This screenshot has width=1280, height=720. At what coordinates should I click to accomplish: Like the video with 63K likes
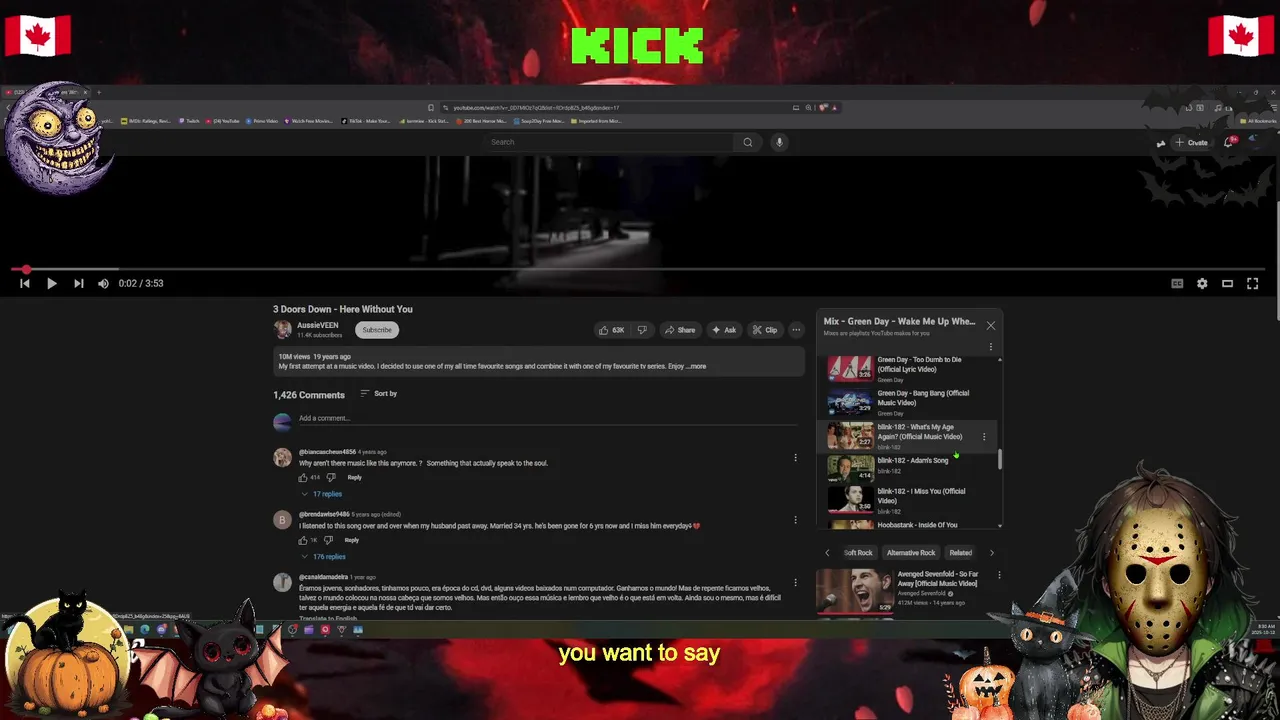611,330
